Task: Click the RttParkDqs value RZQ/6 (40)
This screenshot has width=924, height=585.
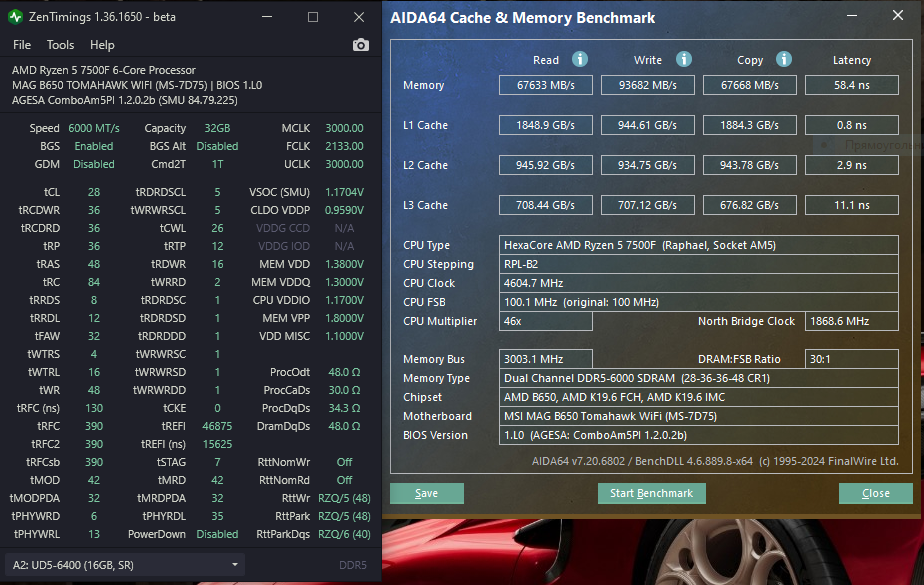Action: 344,534
